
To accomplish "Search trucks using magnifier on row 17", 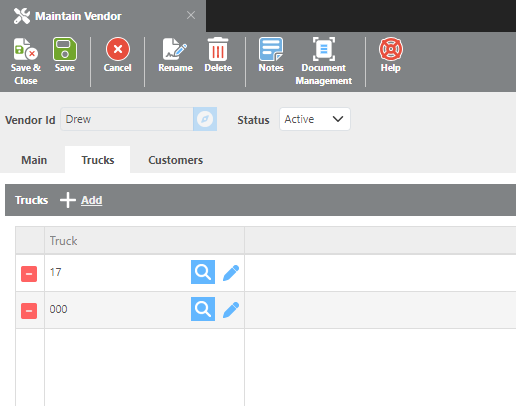I will click(203, 272).
